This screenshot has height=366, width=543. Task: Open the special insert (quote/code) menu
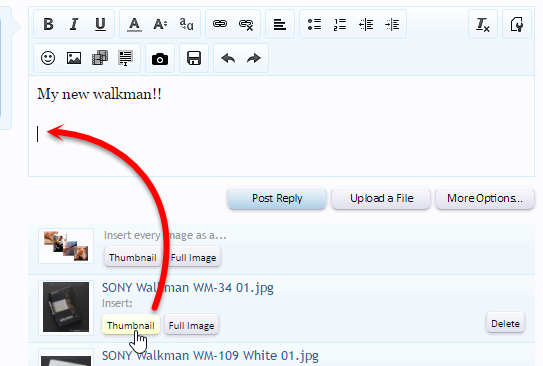[125, 58]
